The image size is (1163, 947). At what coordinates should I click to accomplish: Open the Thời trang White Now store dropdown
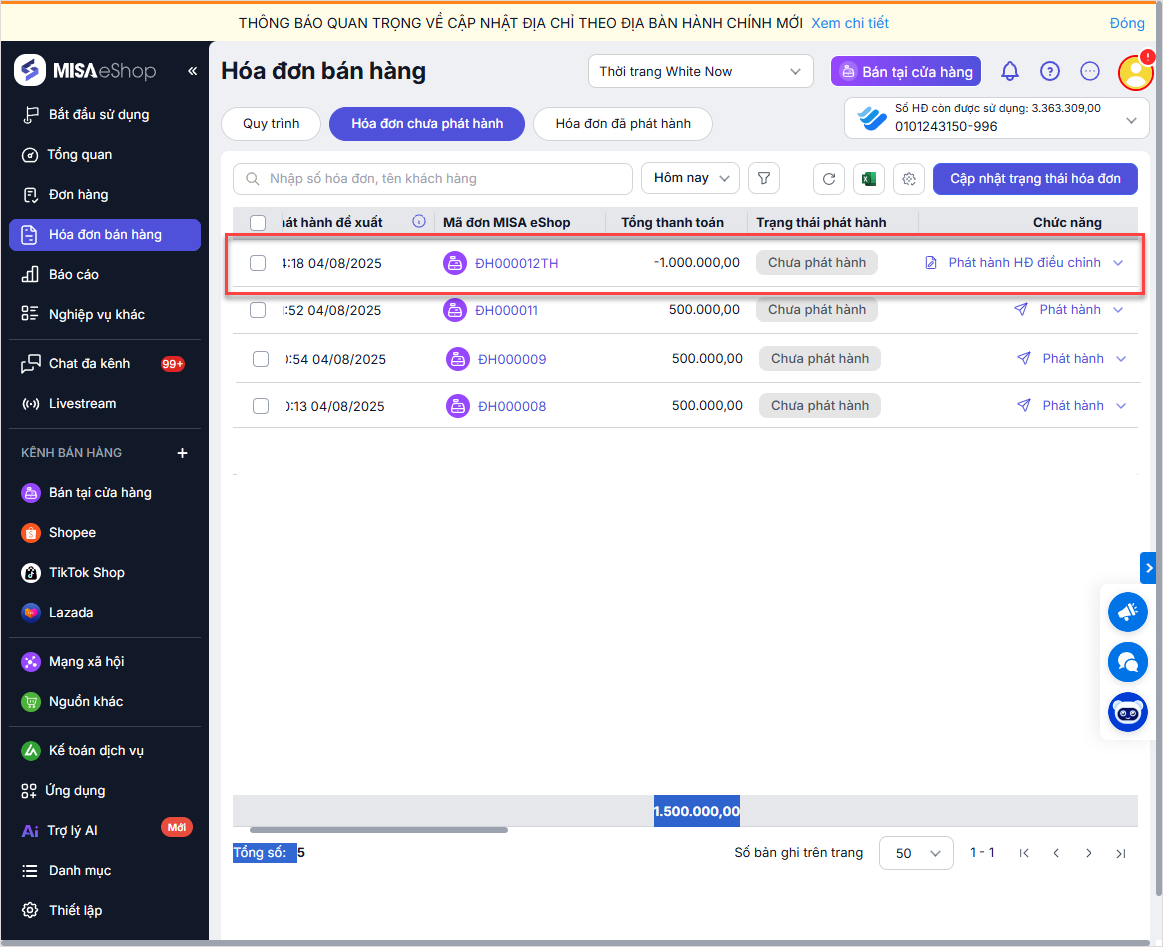coord(701,72)
